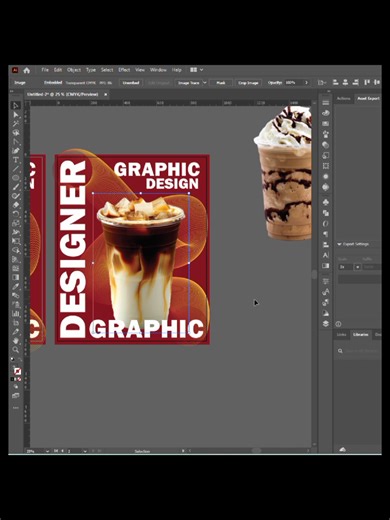The height and width of the screenshot is (520, 390).
Task: Open the Effect menu
Action: point(124,70)
